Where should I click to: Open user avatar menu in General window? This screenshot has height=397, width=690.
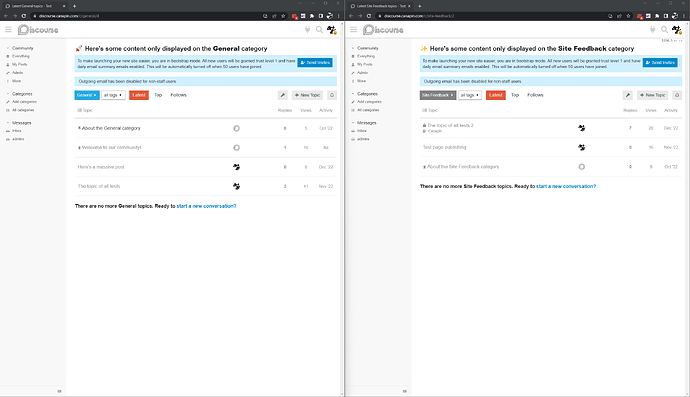click(331, 29)
